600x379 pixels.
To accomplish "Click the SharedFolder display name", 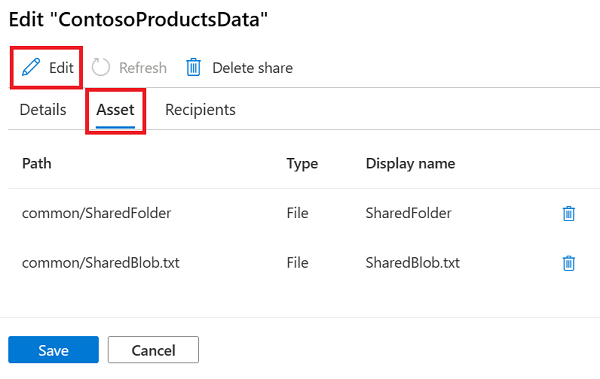I will tap(409, 213).
